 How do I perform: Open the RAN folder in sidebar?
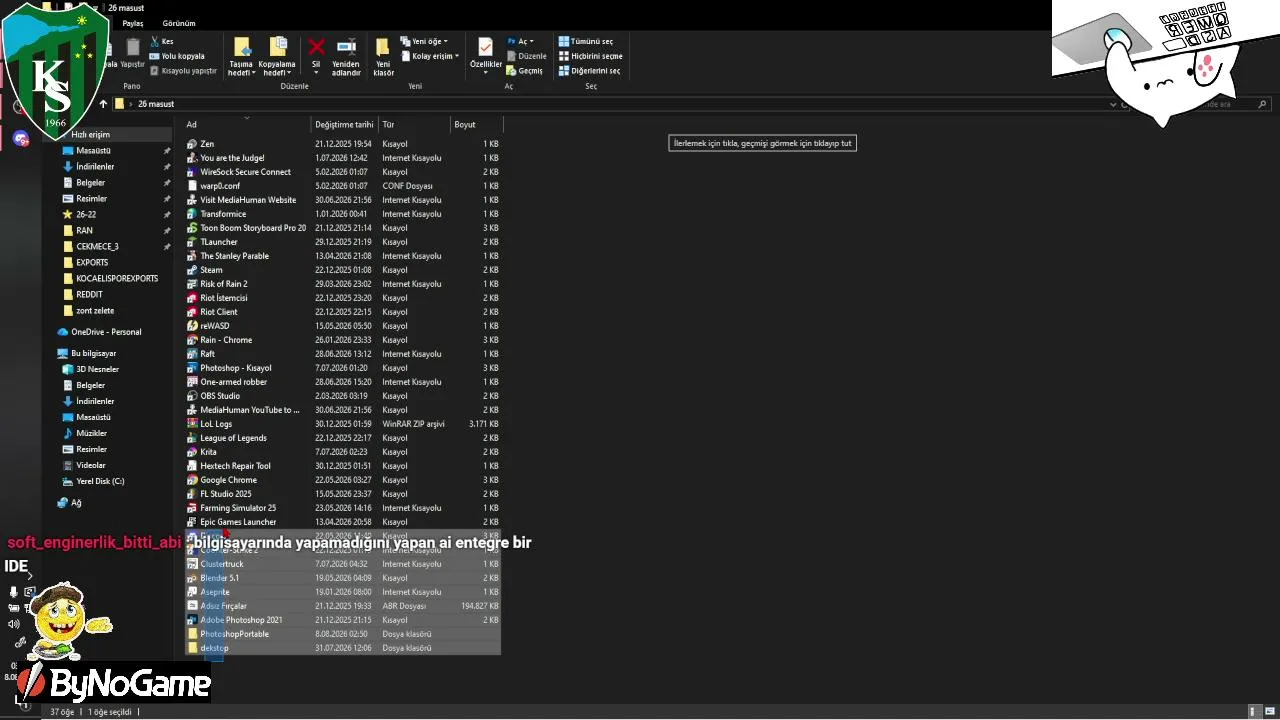click(x=84, y=231)
